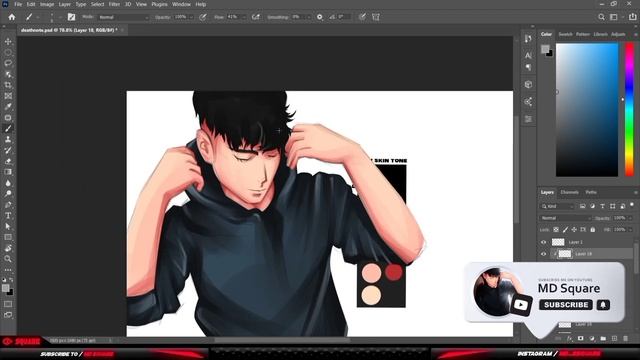The height and width of the screenshot is (360, 640).
Task: Toggle lock all layer button
Action: (x=593, y=230)
